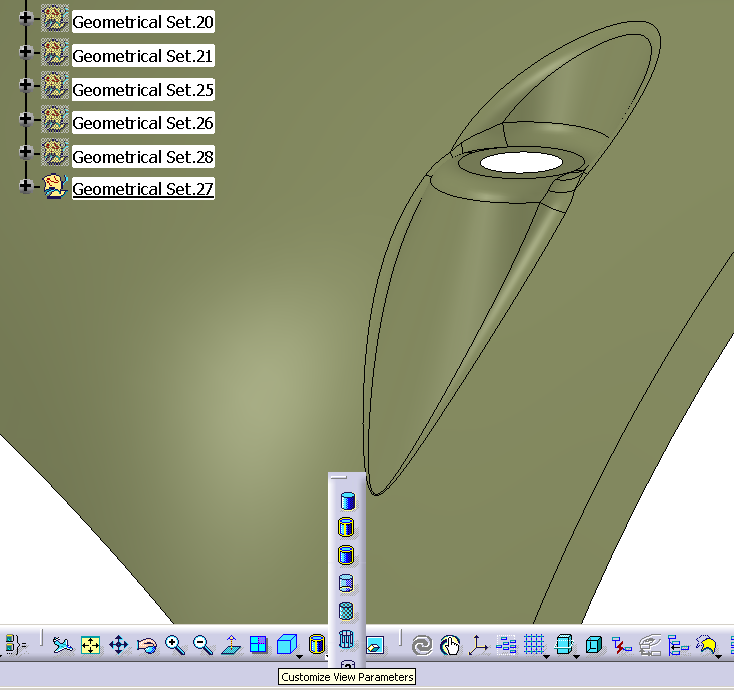Image resolution: width=734 pixels, height=690 pixels.
Task: Expand the Geometrical Set.27 tree node
Action: pos(25,186)
